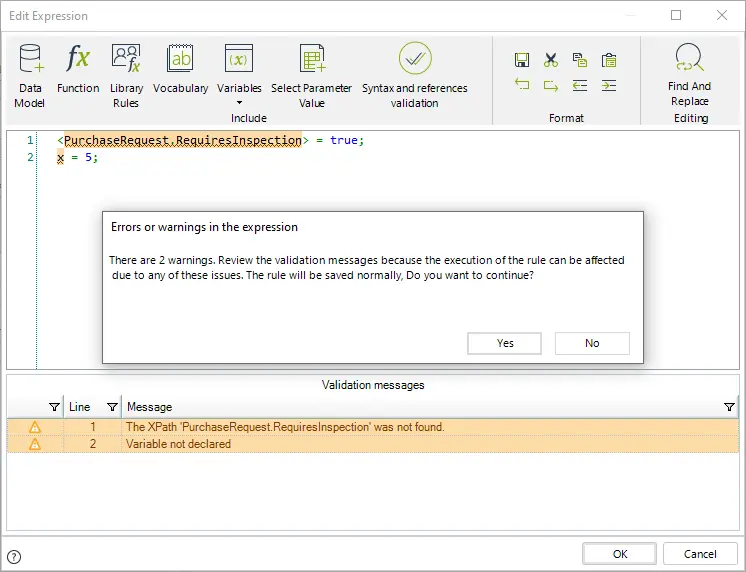Click No in the warnings dialog
This screenshot has width=746, height=572.
tap(592, 343)
